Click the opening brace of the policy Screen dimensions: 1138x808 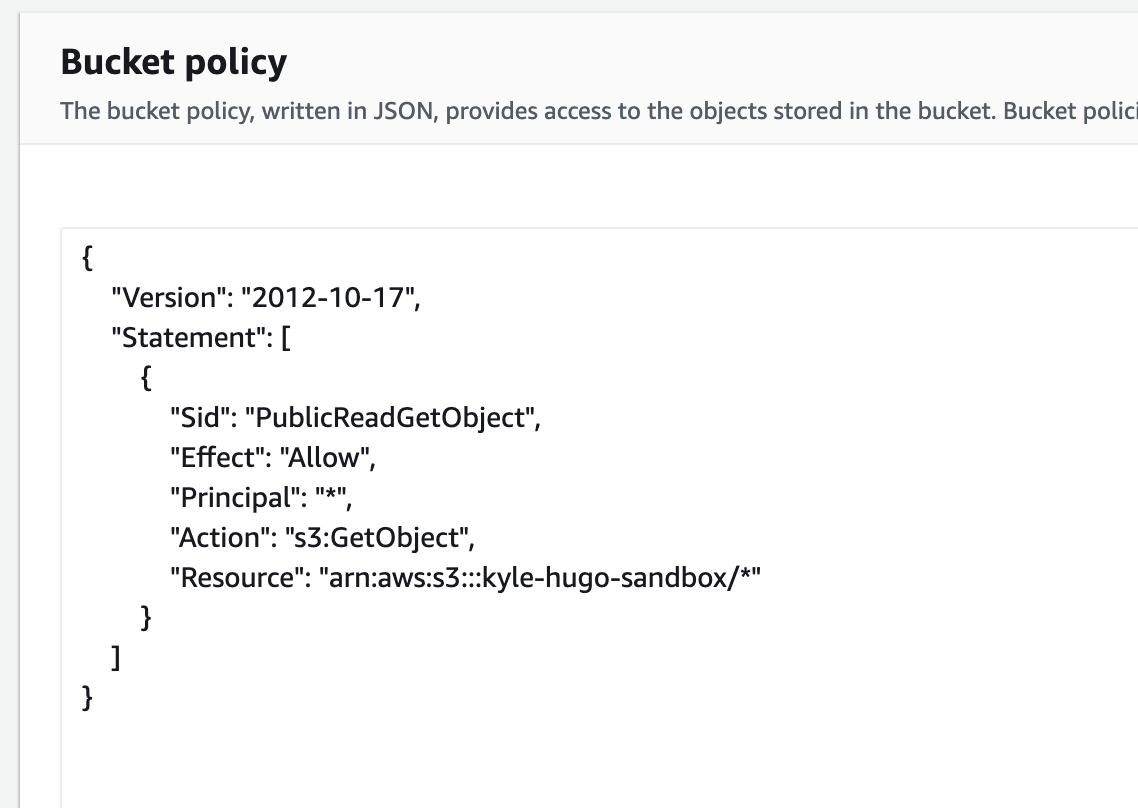(88, 258)
